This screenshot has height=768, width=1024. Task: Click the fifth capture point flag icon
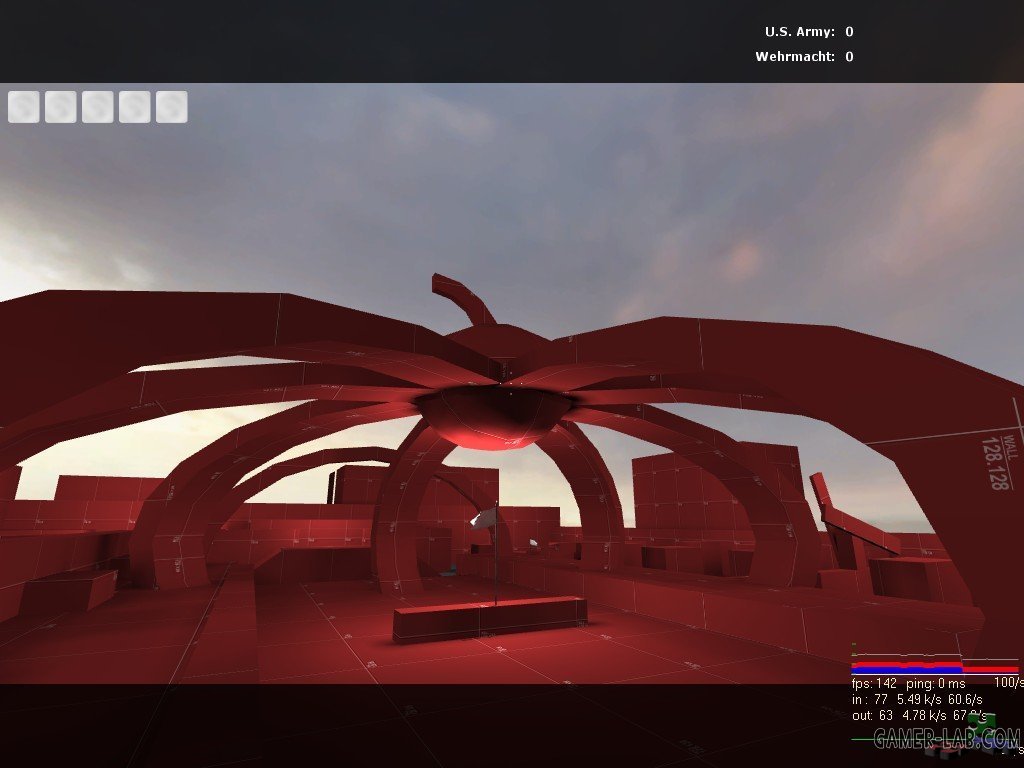click(172, 107)
